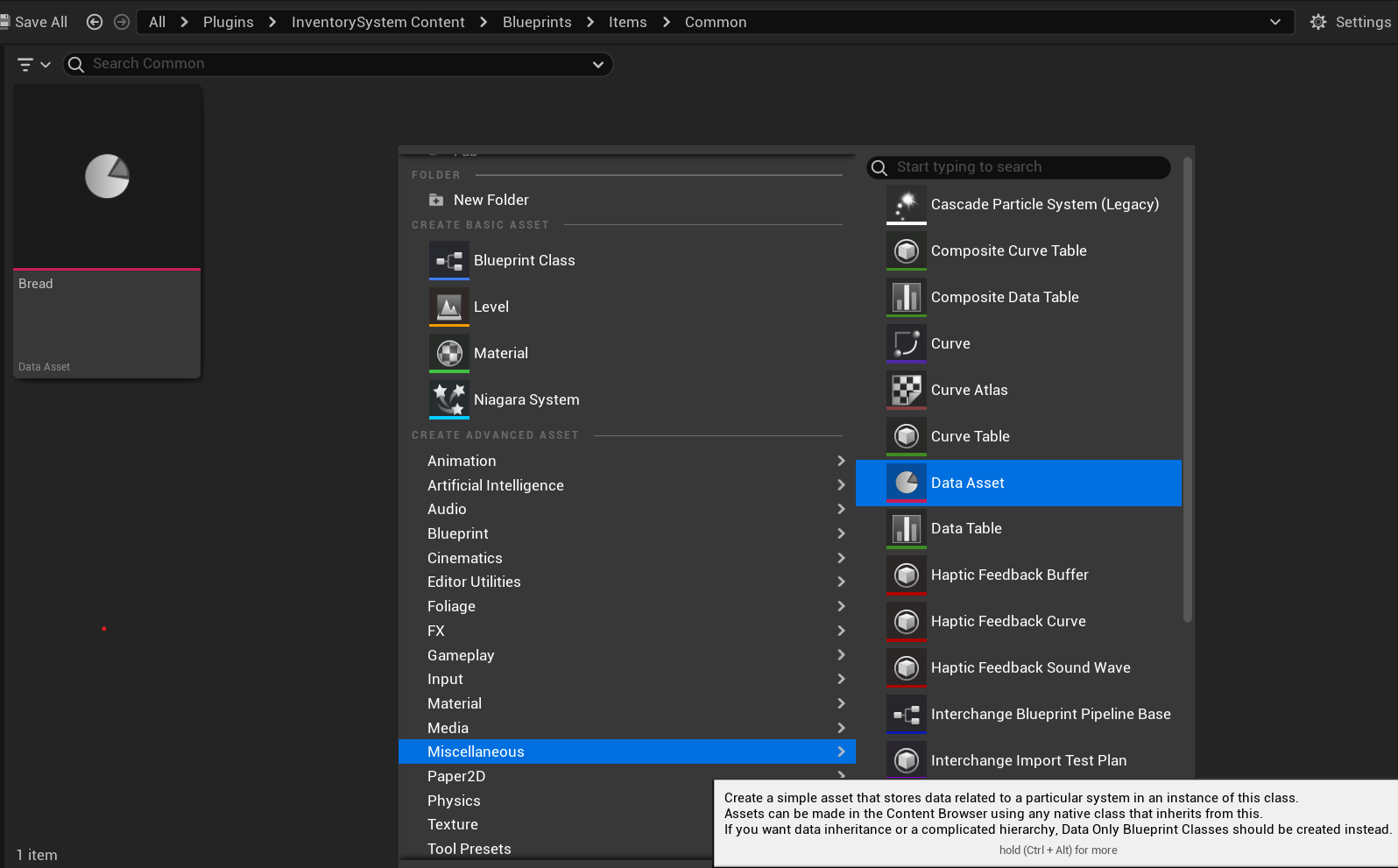
Task: Go back using the history back arrow
Action: tap(95, 22)
